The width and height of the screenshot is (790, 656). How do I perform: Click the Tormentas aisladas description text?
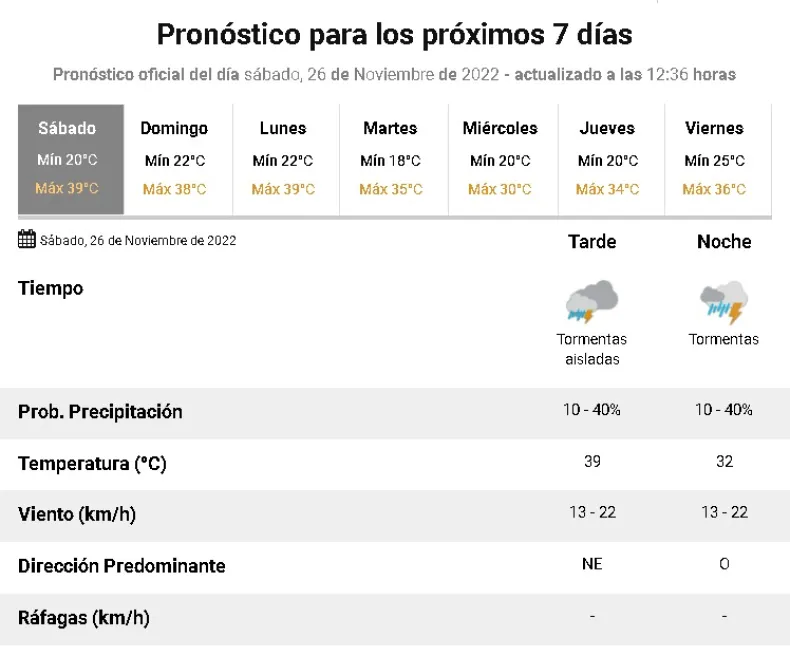tap(592, 349)
